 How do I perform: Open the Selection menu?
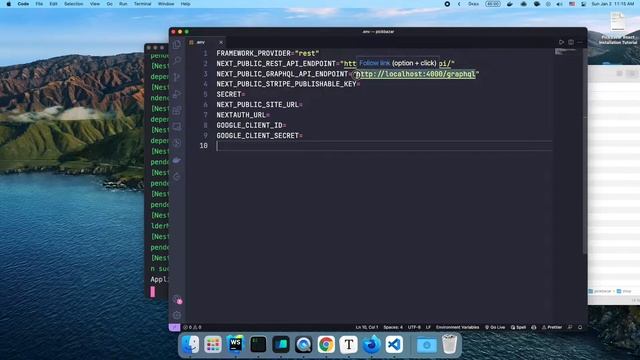(73, 4)
